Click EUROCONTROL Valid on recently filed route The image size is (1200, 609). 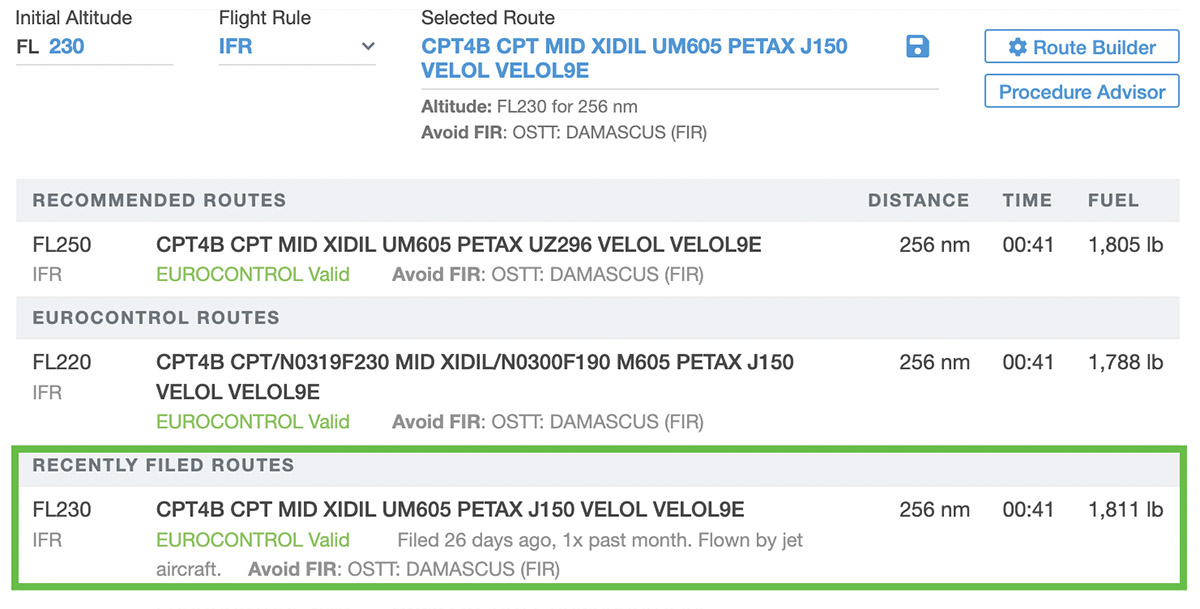coord(253,540)
